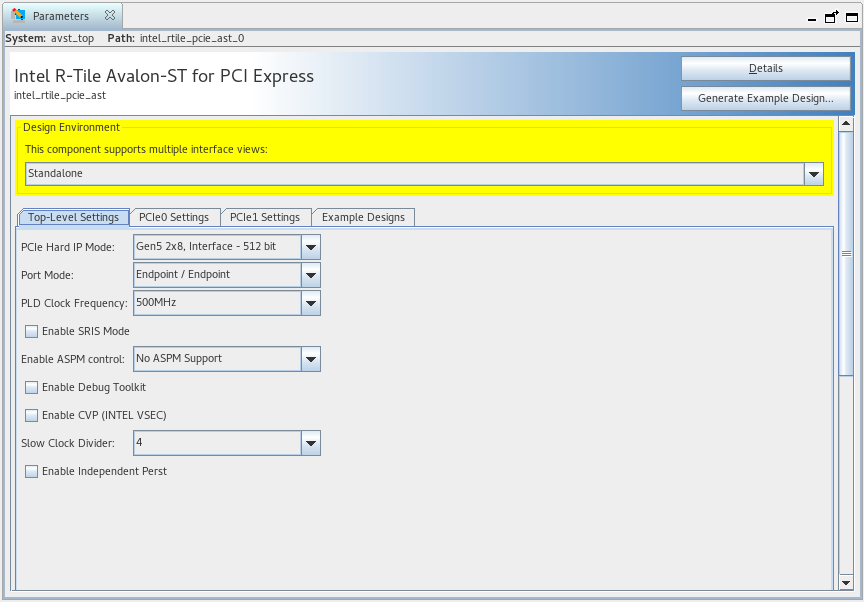The image size is (864, 602).
Task: Open the Example Designs tab
Action: click(363, 217)
